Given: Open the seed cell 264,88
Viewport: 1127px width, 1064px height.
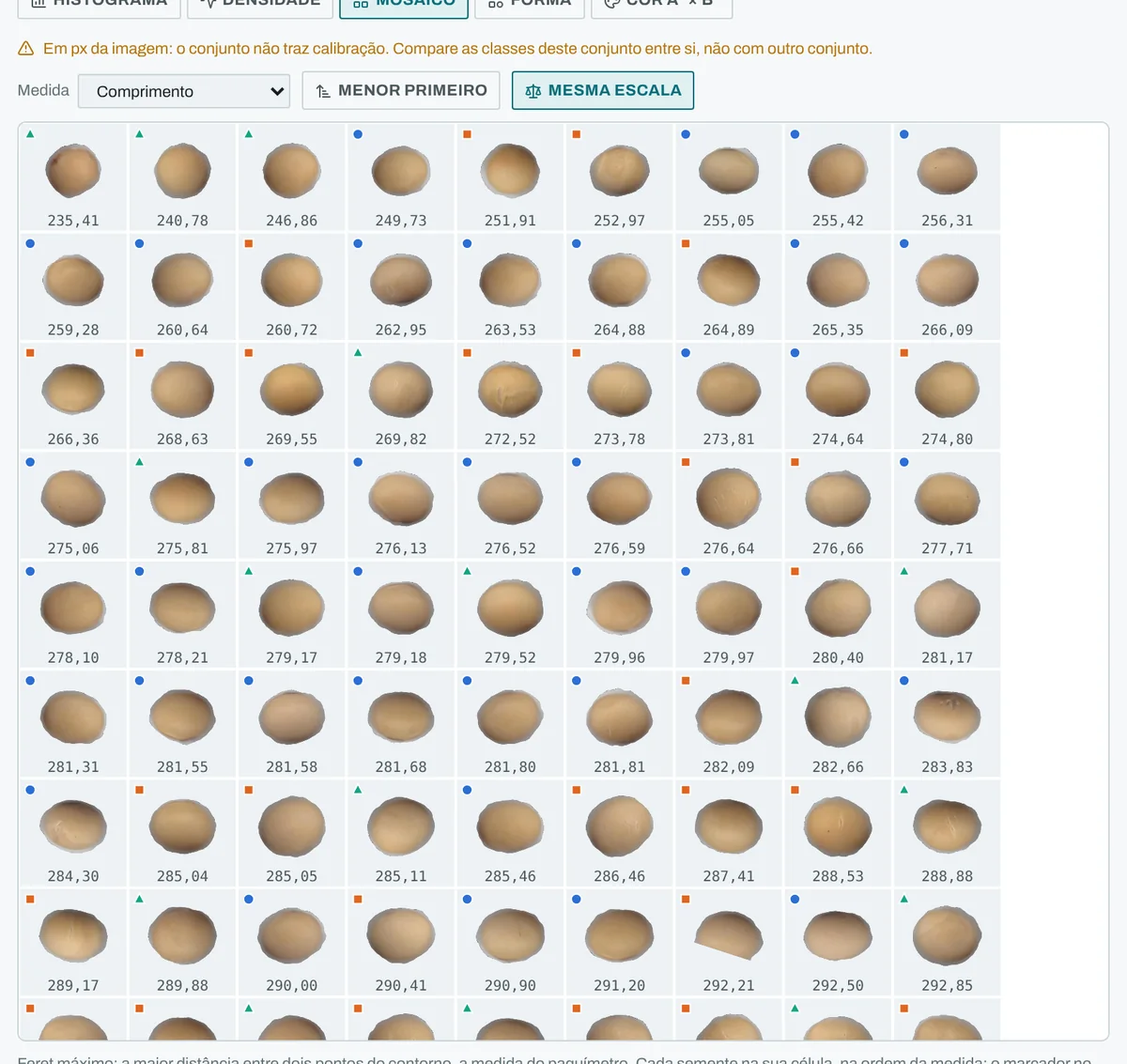Looking at the screenshot, I should (x=619, y=286).
